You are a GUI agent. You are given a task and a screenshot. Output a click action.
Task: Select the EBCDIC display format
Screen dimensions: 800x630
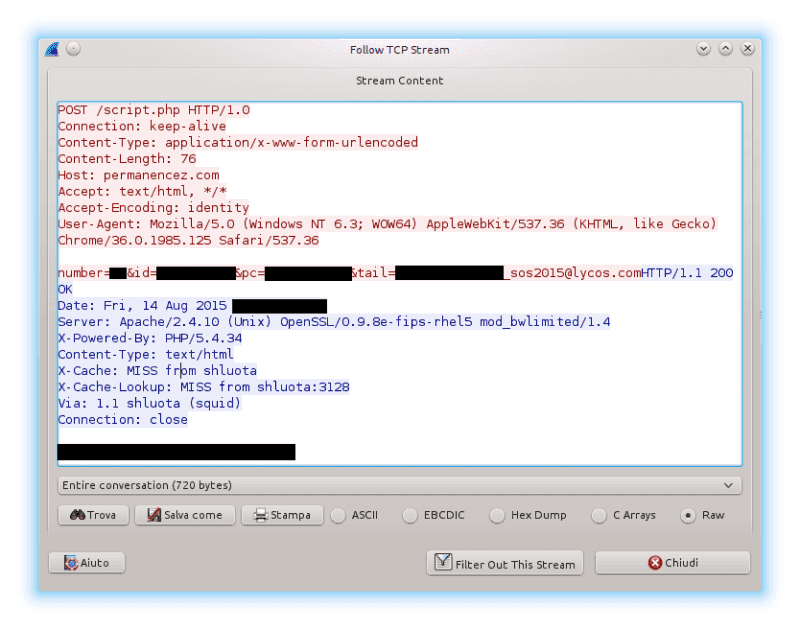click(x=410, y=516)
